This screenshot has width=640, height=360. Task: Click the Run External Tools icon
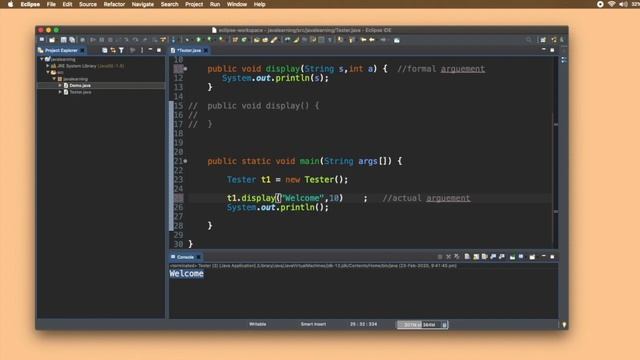[x=221, y=40]
